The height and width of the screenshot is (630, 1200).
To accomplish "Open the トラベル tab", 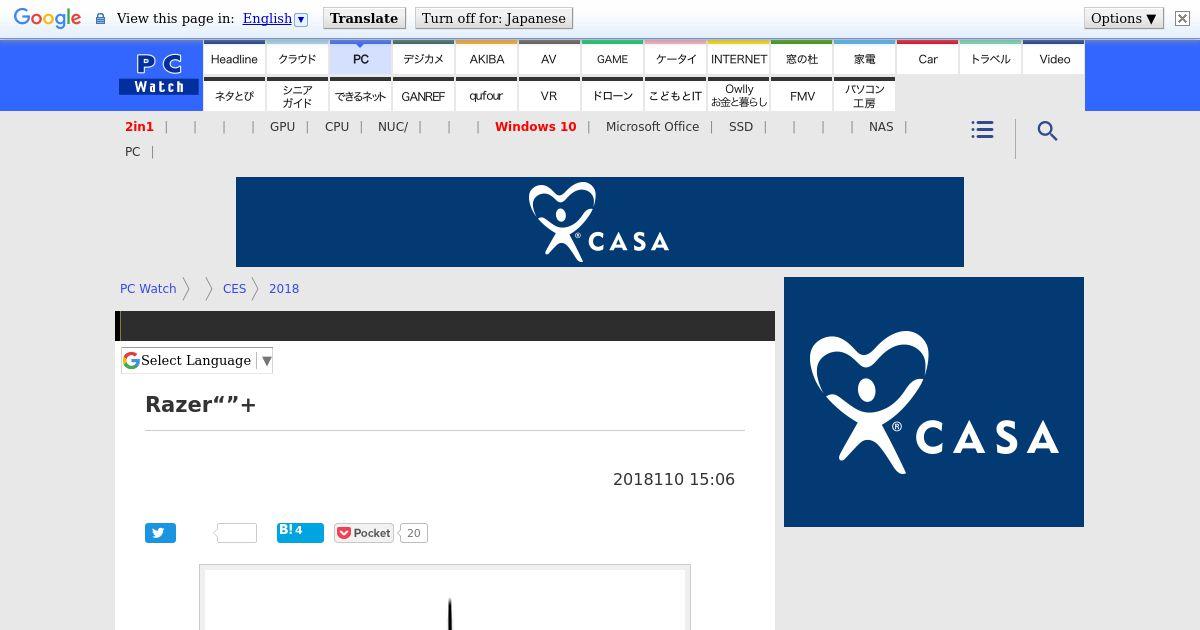I will [x=990, y=58].
